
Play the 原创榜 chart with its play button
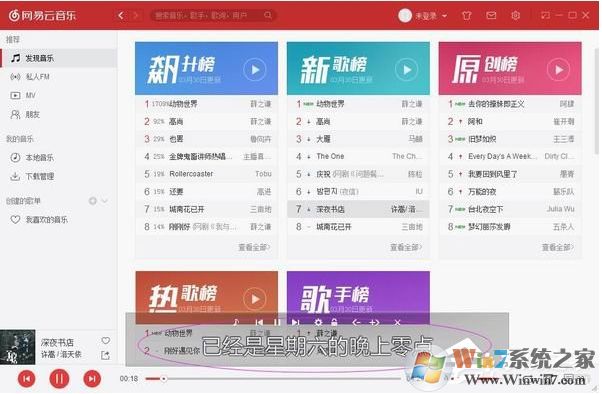[558, 70]
